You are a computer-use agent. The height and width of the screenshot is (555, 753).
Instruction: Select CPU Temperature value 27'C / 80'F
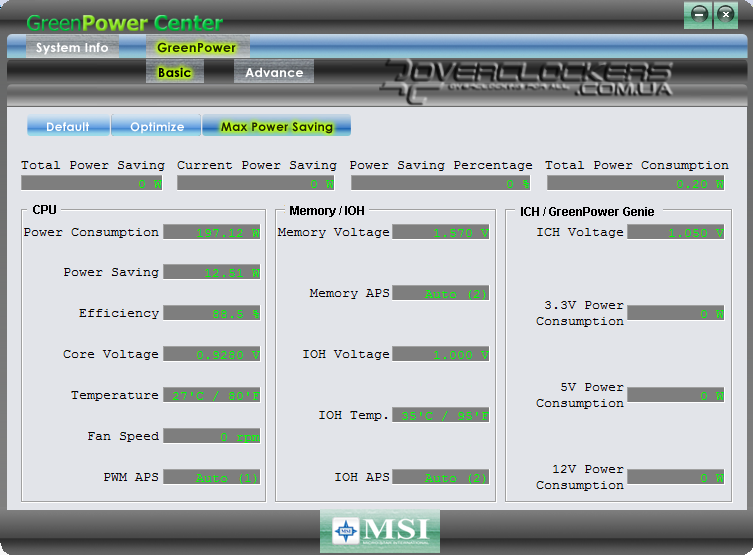pyautogui.click(x=211, y=395)
